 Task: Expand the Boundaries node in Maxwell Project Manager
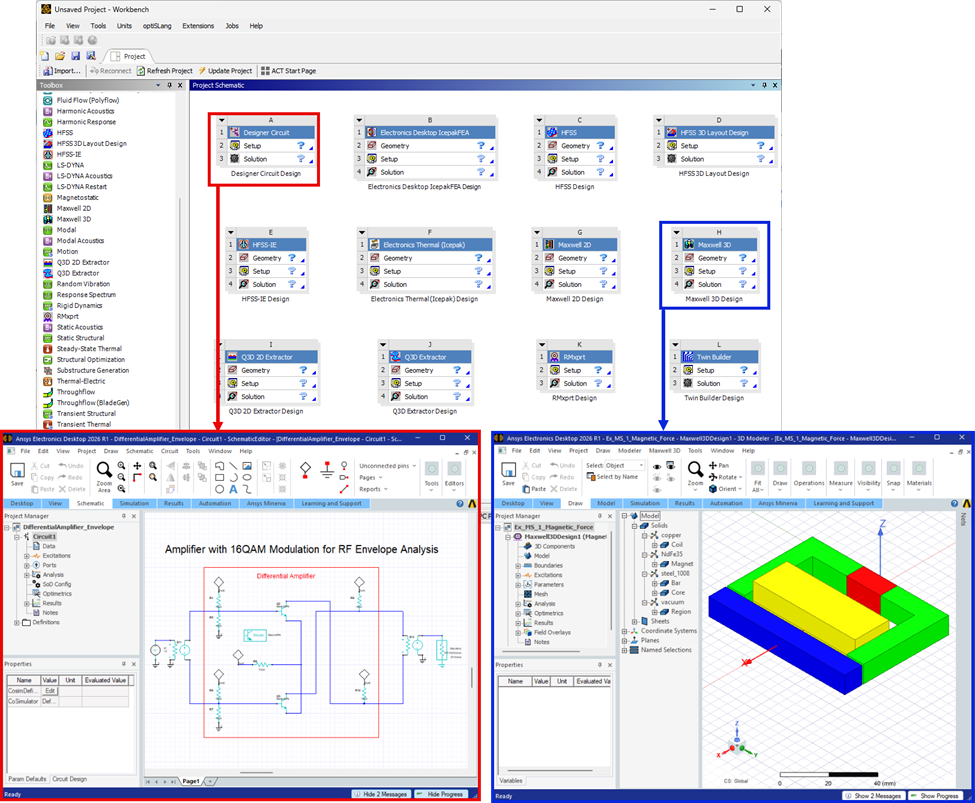click(x=518, y=566)
